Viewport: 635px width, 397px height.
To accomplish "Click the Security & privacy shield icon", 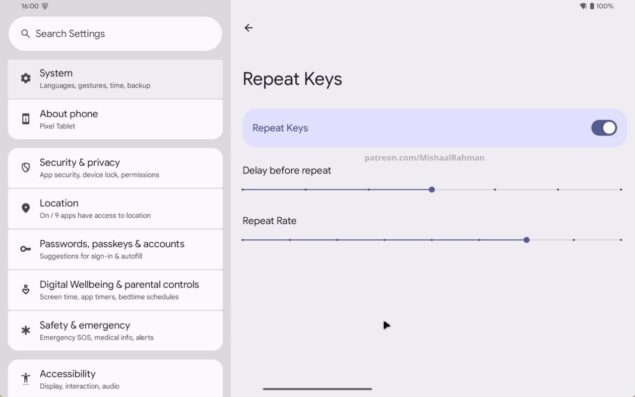I will point(26,168).
